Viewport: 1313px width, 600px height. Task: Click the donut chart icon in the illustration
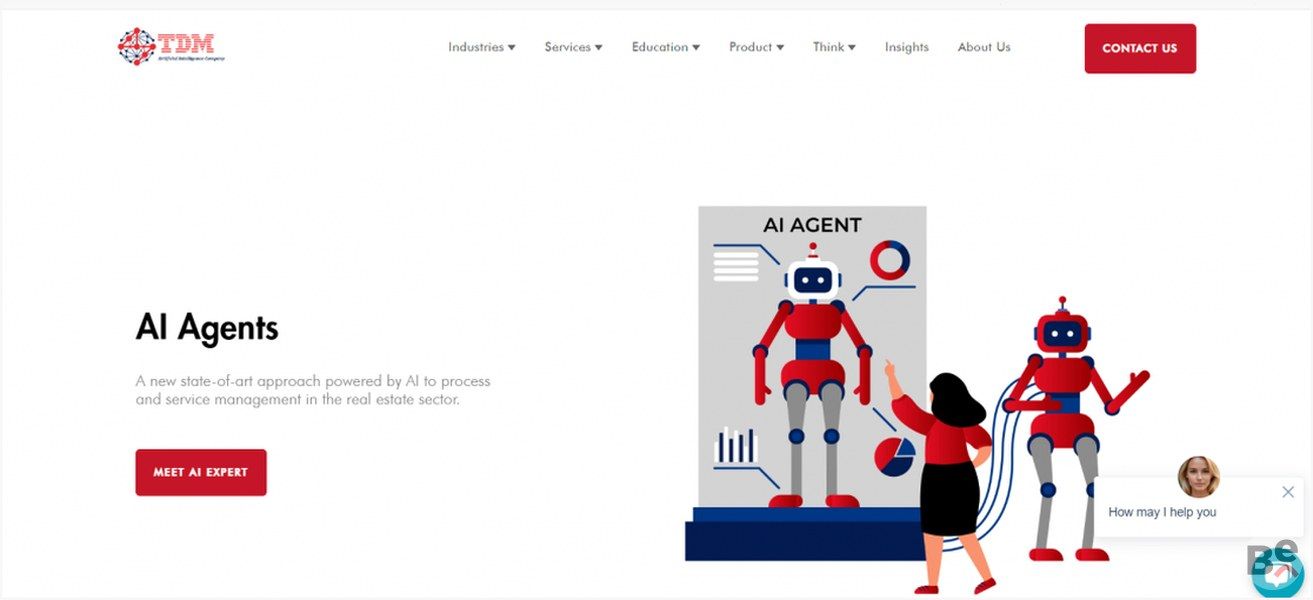point(889,260)
